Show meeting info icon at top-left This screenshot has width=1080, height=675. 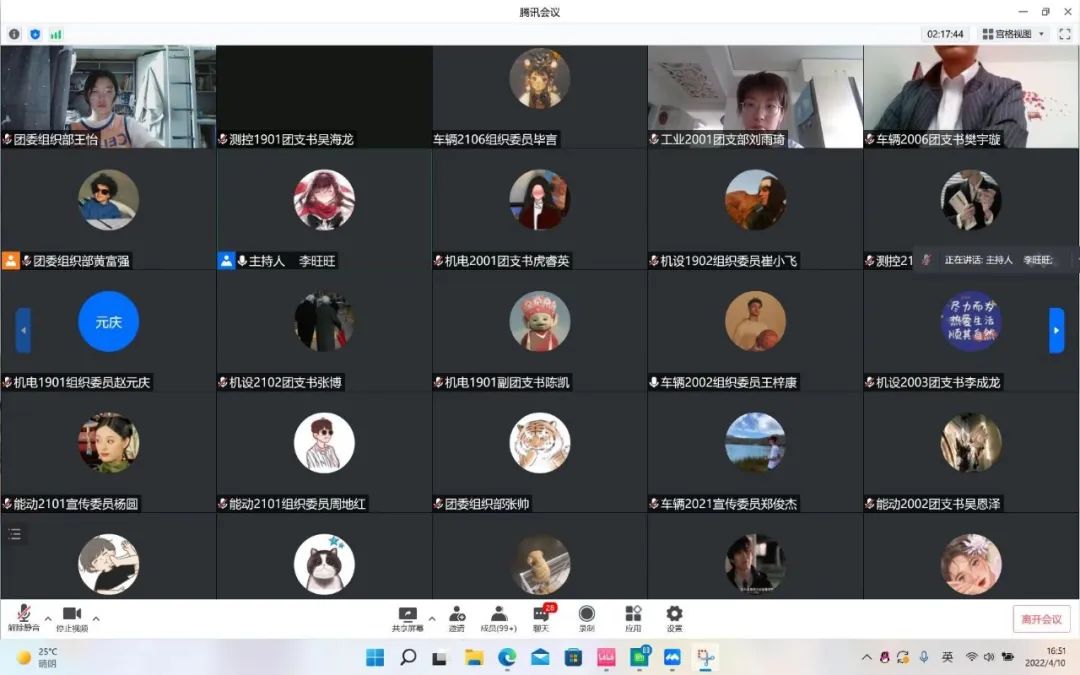14,34
